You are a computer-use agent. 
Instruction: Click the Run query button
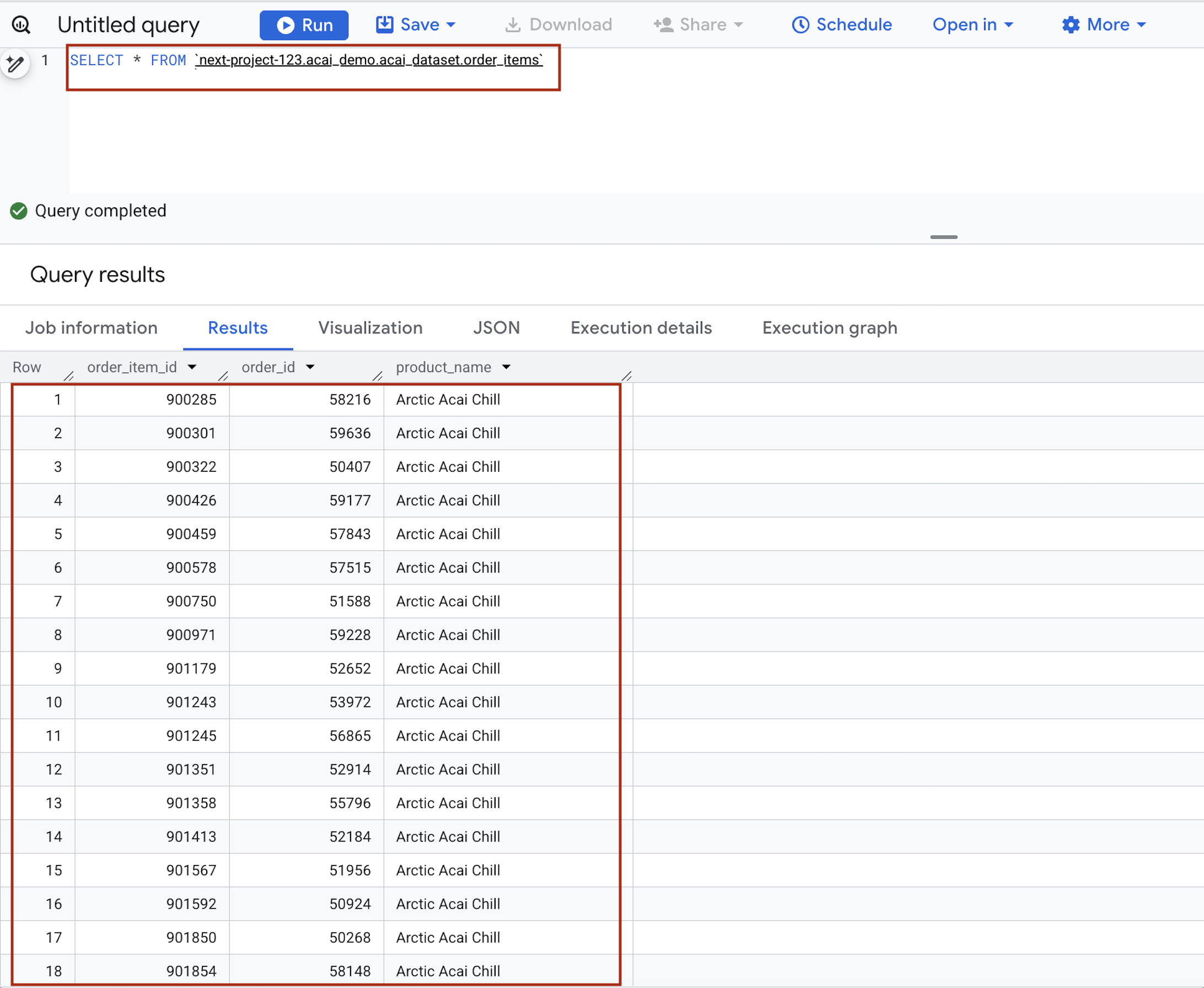[304, 24]
